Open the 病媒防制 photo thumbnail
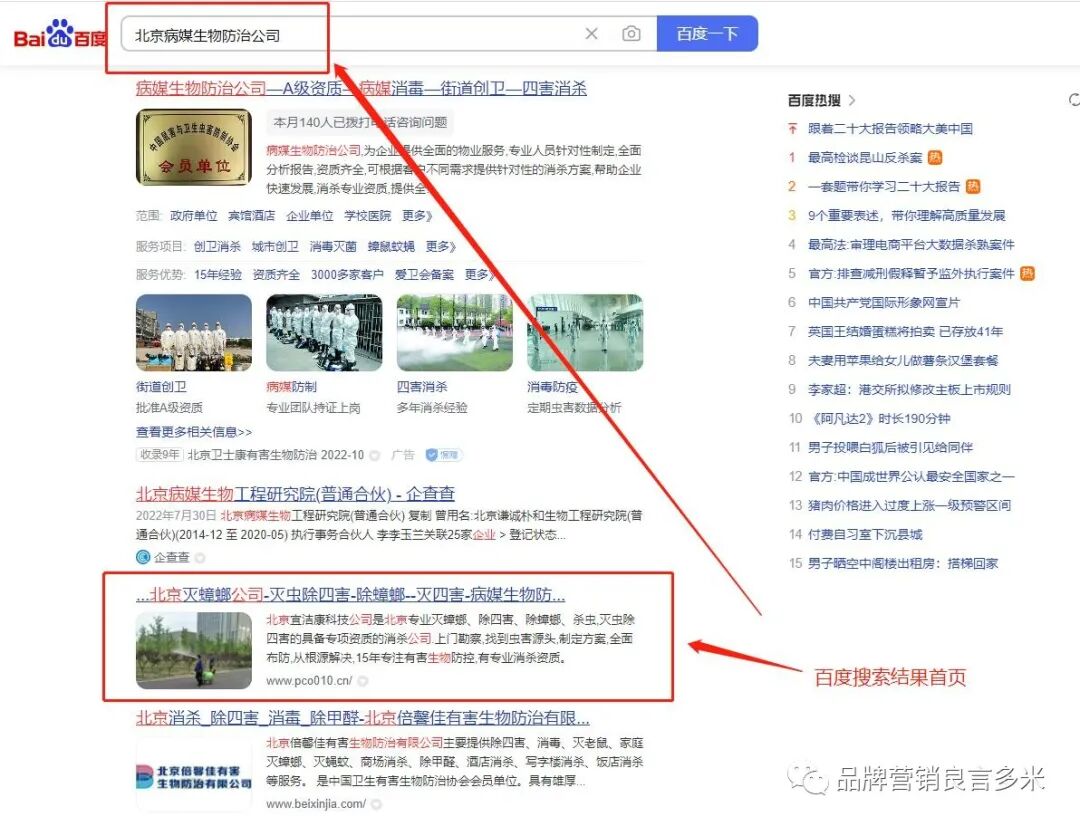The height and width of the screenshot is (826, 1080). tap(324, 333)
